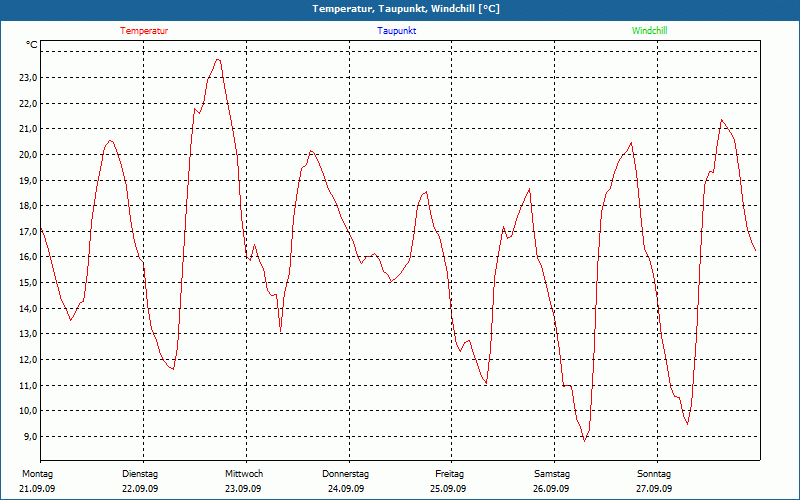Click the Dienstag day label
This screenshot has width=800, height=500.
(x=140, y=474)
